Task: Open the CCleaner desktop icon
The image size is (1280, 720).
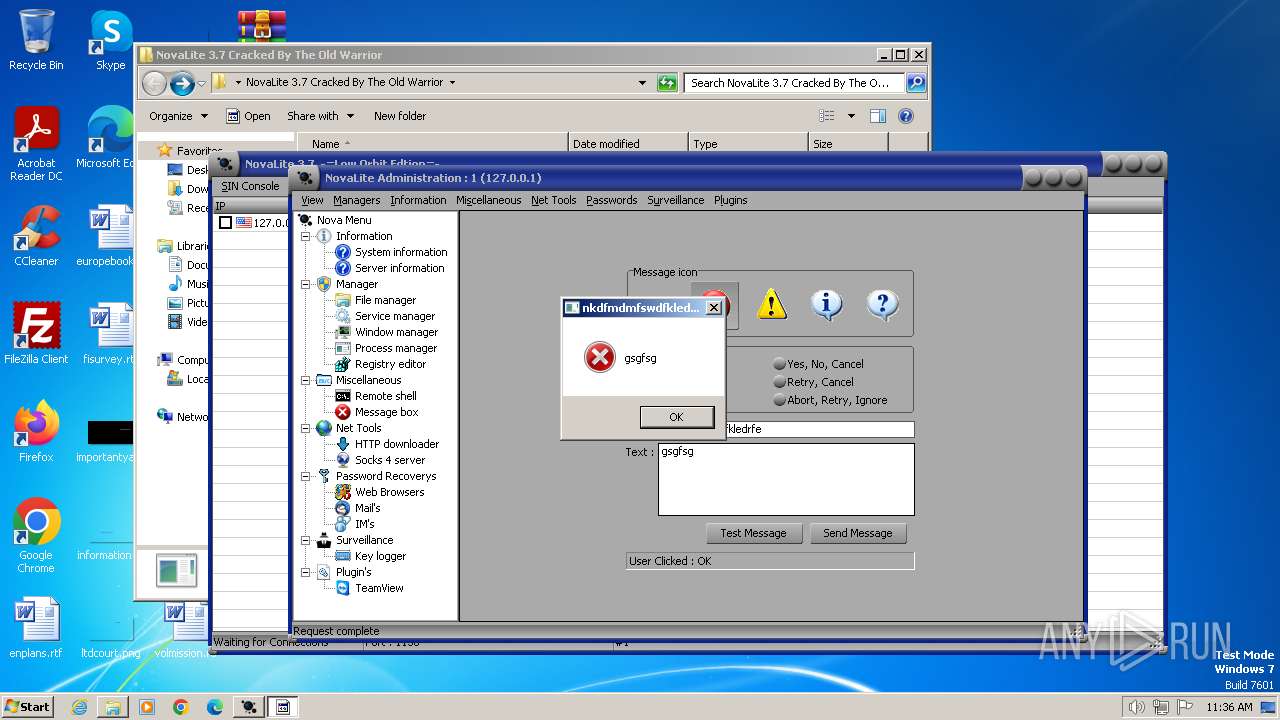Action: tap(36, 236)
